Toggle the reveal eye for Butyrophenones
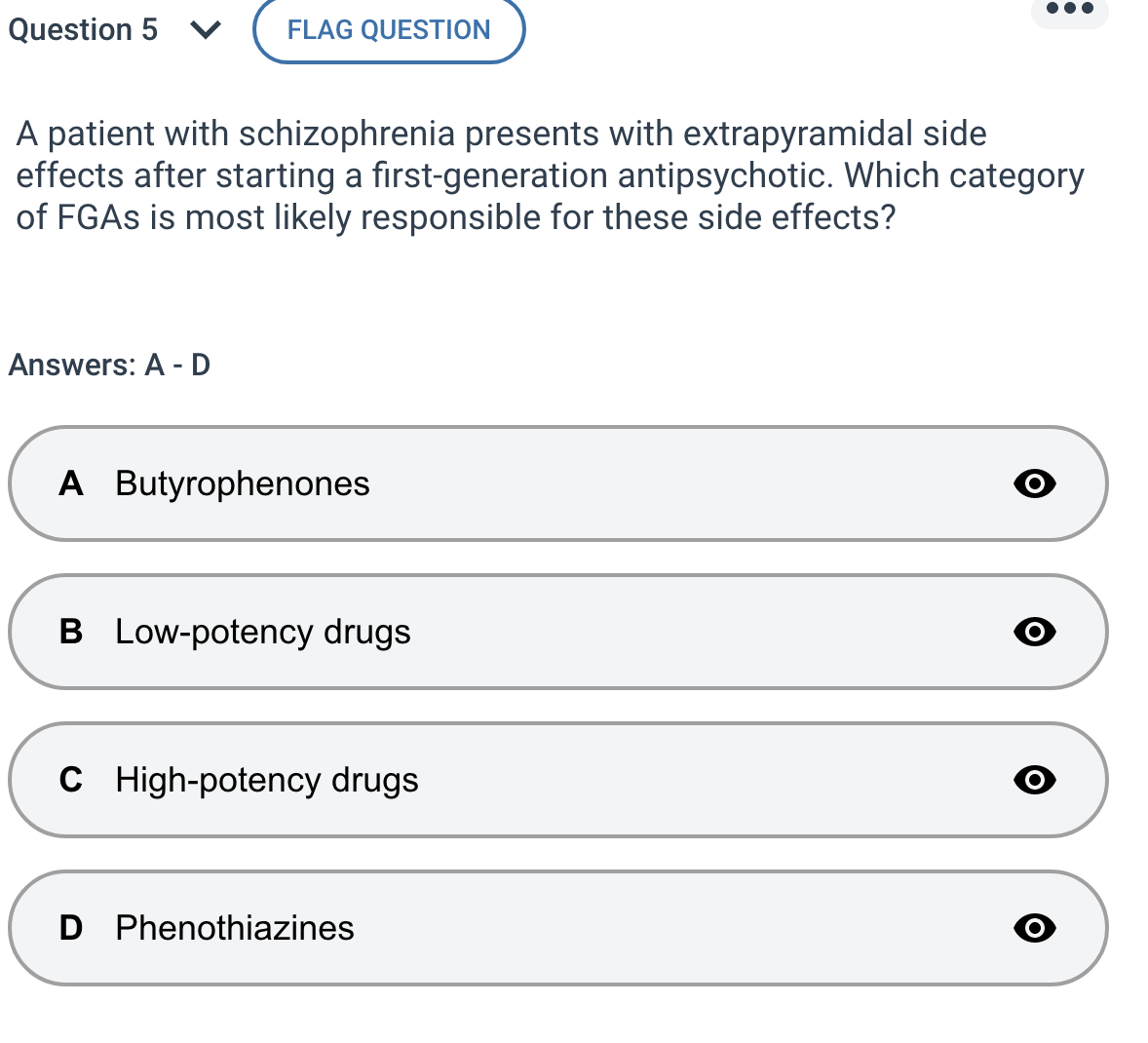This screenshot has height=1043, width=1148. click(x=1035, y=483)
